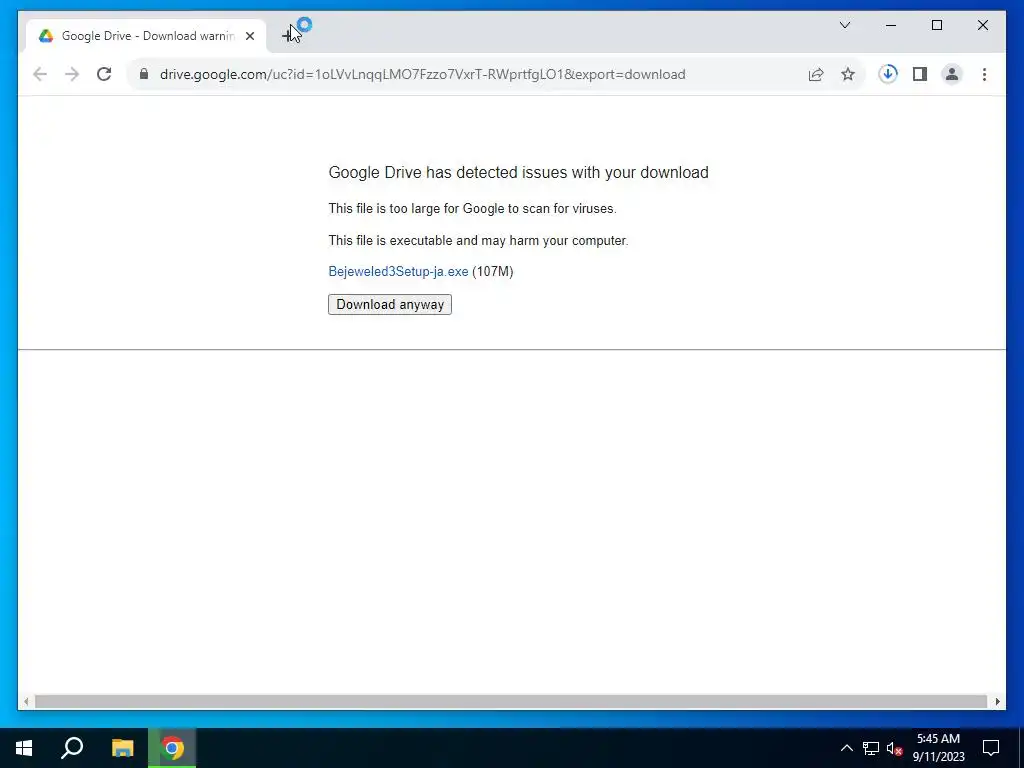This screenshot has height=768, width=1024.
Task: Show hidden system tray icons
Action: tap(846, 748)
